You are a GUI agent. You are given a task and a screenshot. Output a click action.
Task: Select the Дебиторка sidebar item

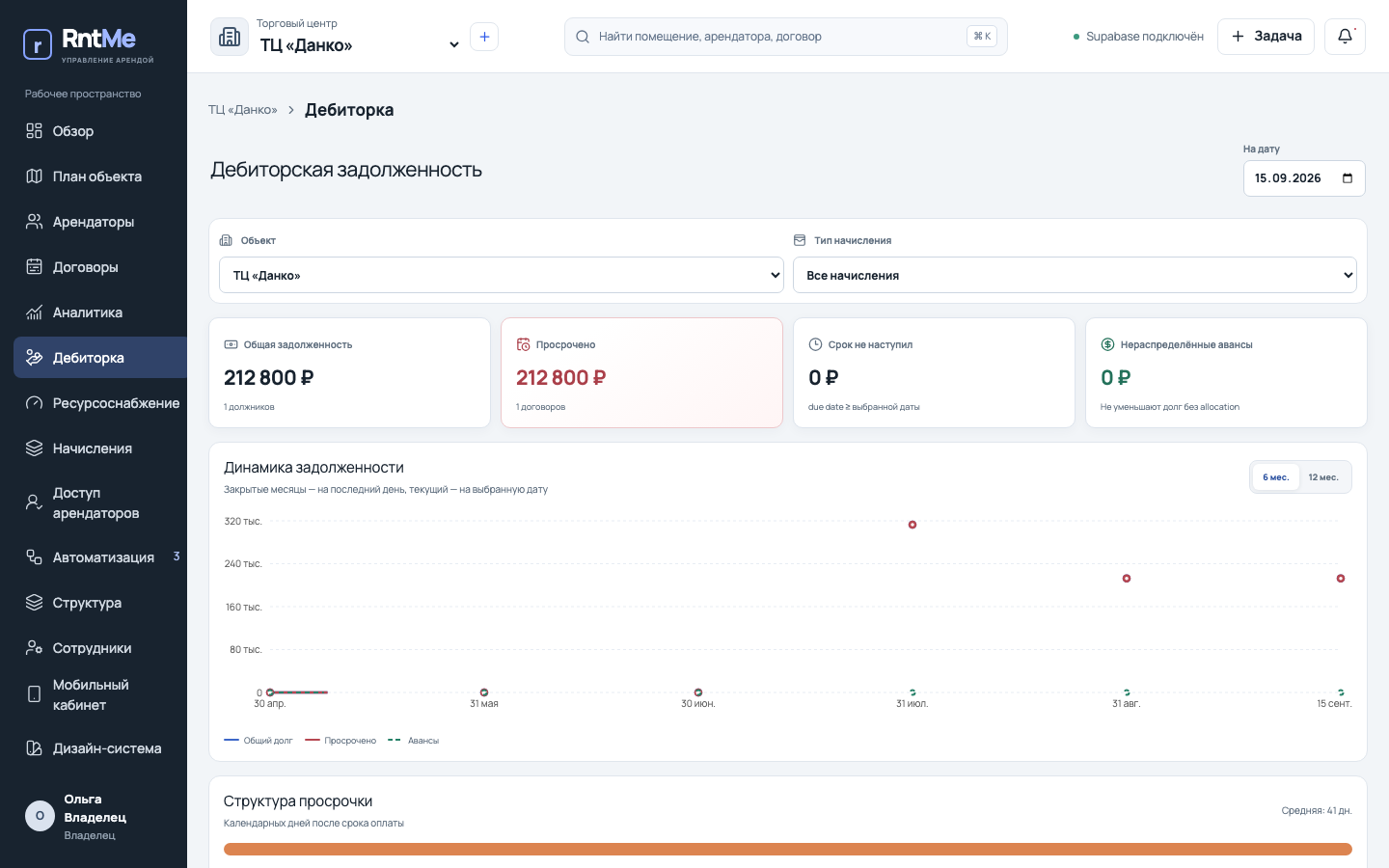click(x=100, y=358)
